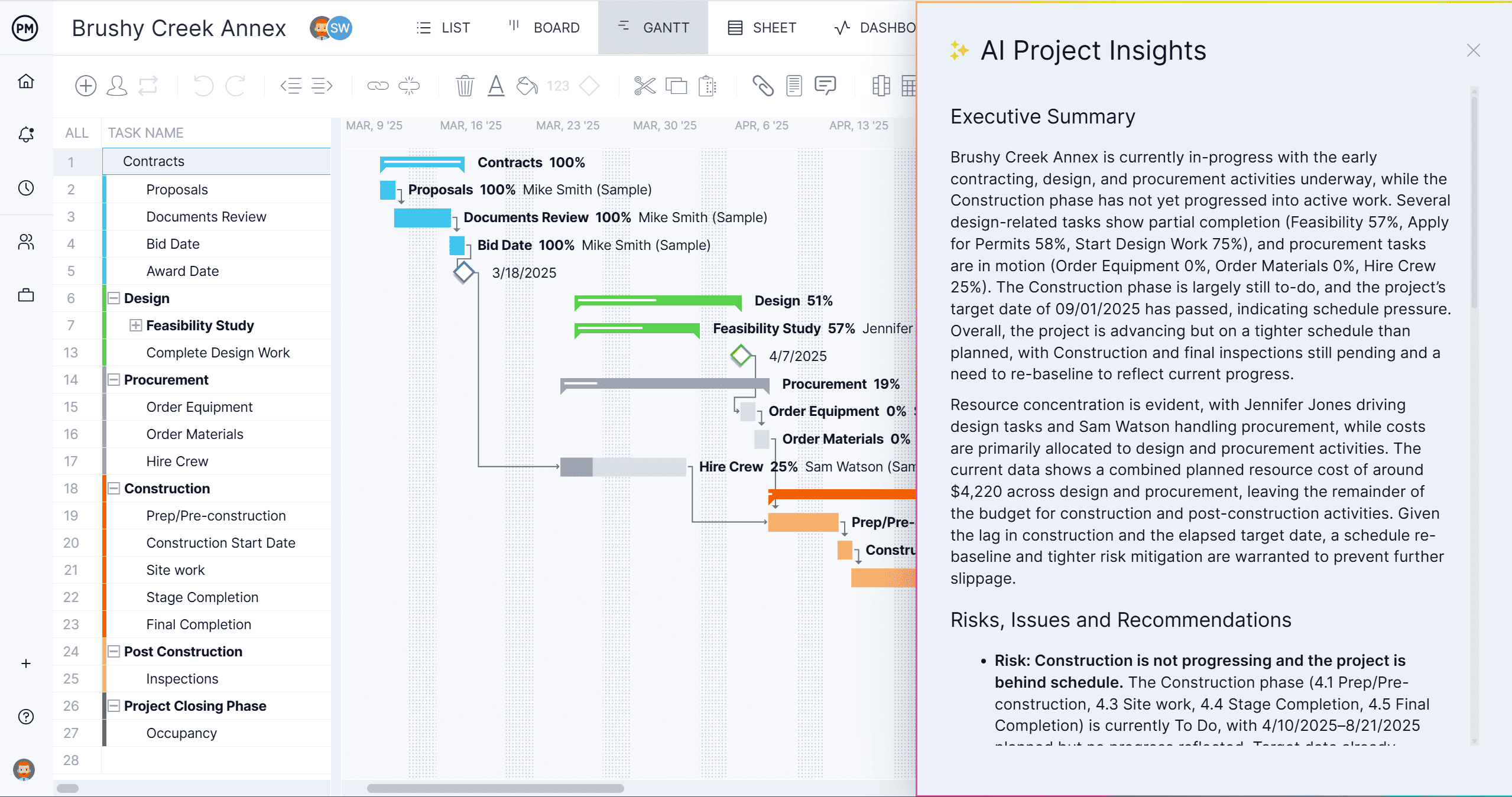Select the Hire Crew task row
This screenshot has width=1512, height=797.
tap(177, 461)
